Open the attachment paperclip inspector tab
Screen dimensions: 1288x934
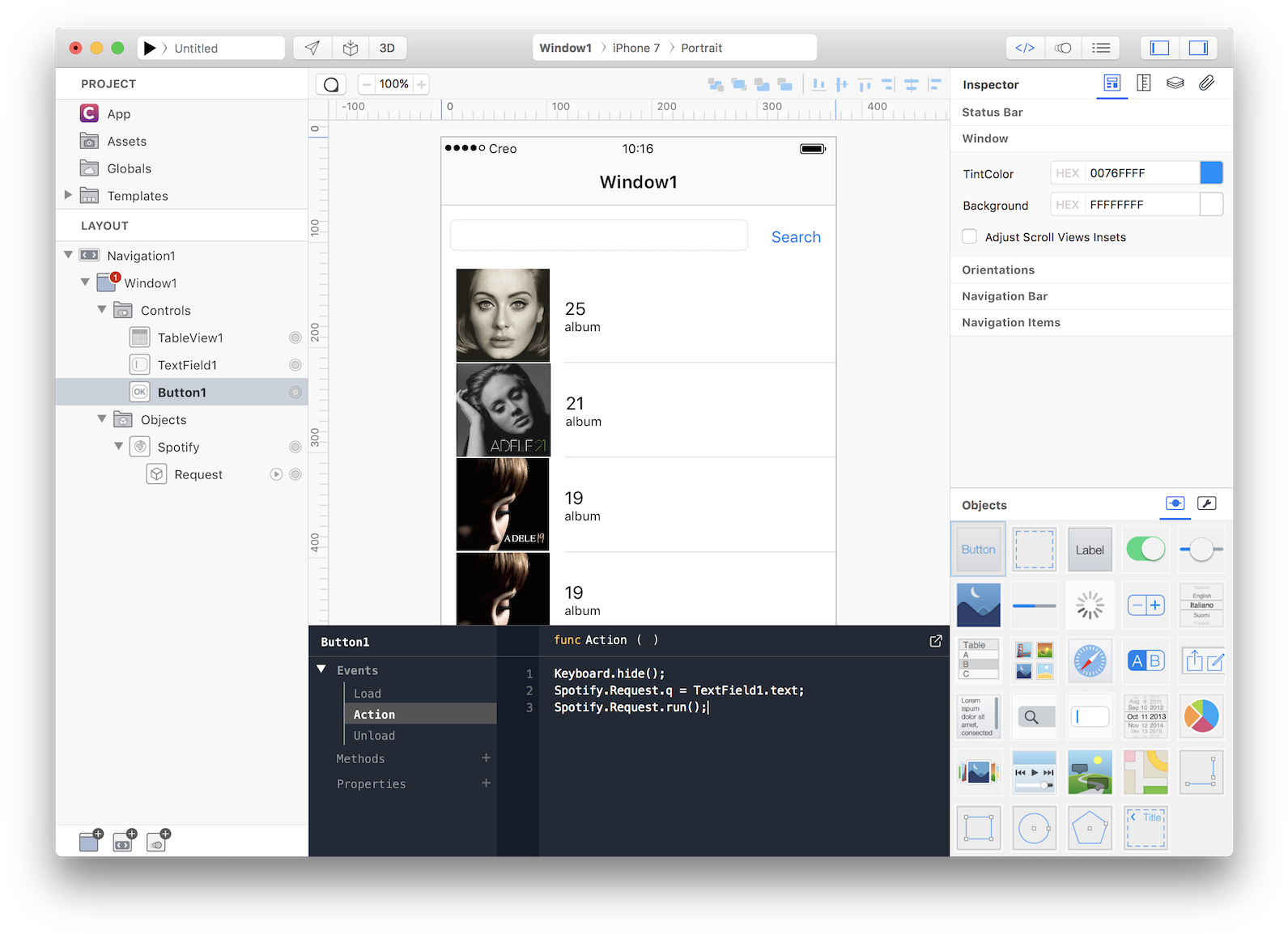click(x=1206, y=83)
